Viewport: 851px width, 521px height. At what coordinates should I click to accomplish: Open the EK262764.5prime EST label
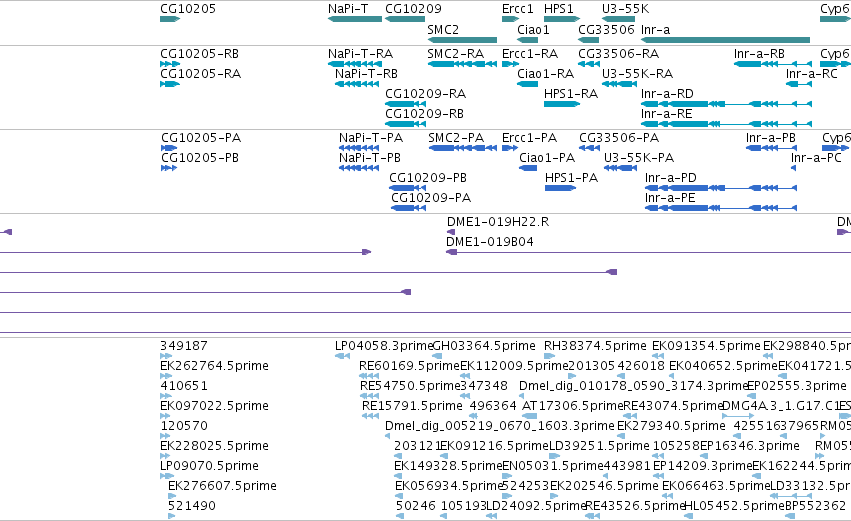(214, 366)
